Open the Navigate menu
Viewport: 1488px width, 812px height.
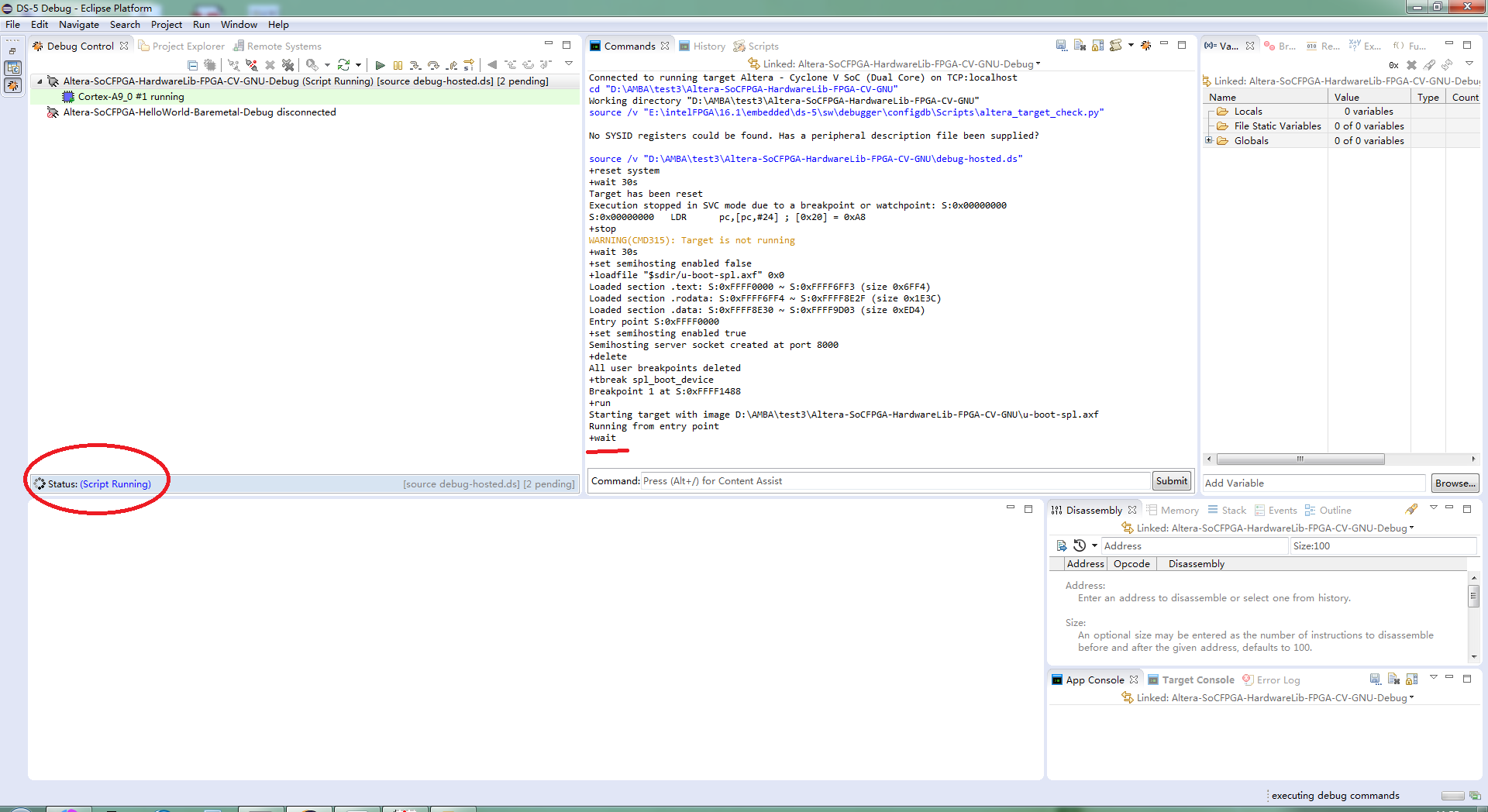78,25
